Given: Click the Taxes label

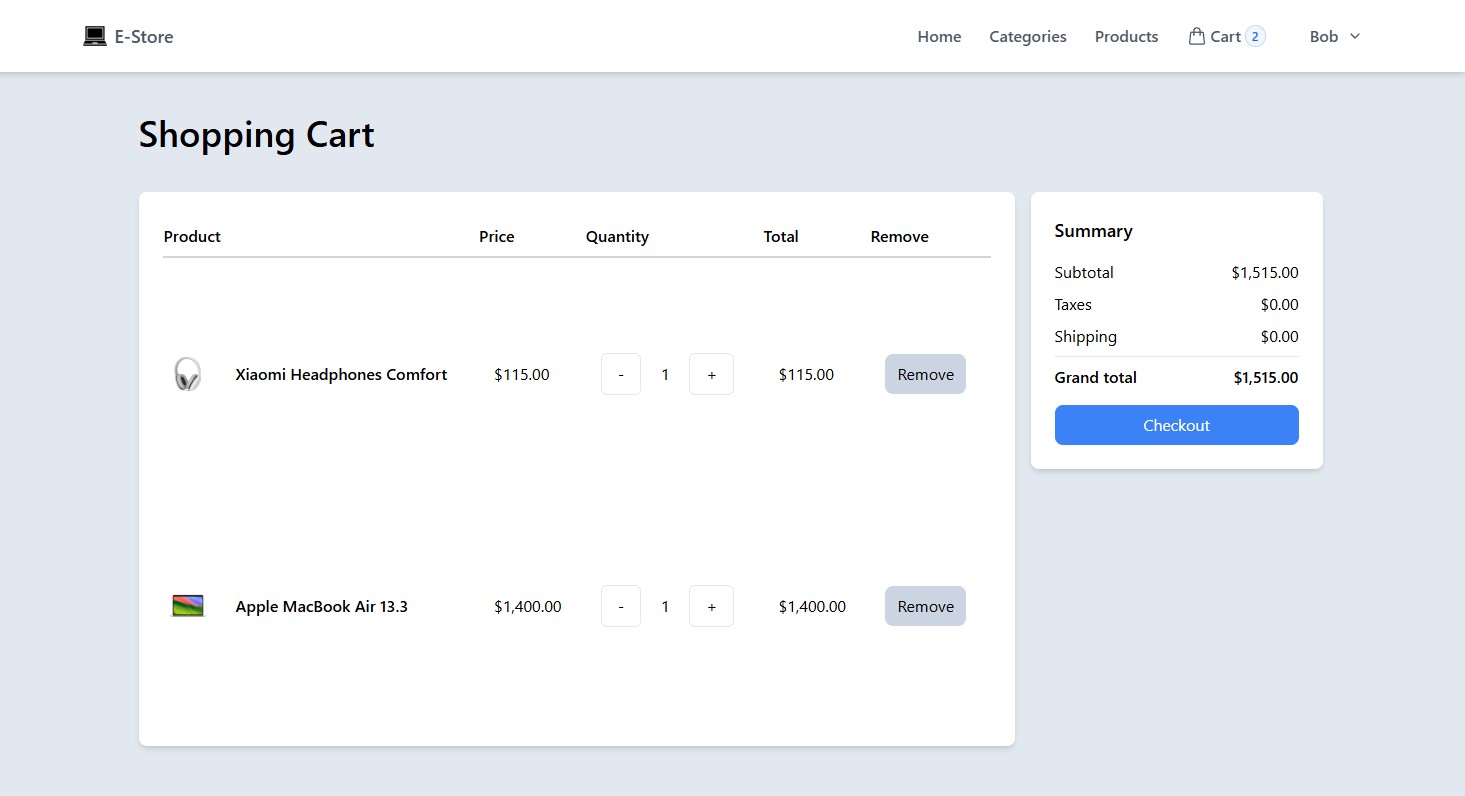Looking at the screenshot, I should tap(1073, 304).
